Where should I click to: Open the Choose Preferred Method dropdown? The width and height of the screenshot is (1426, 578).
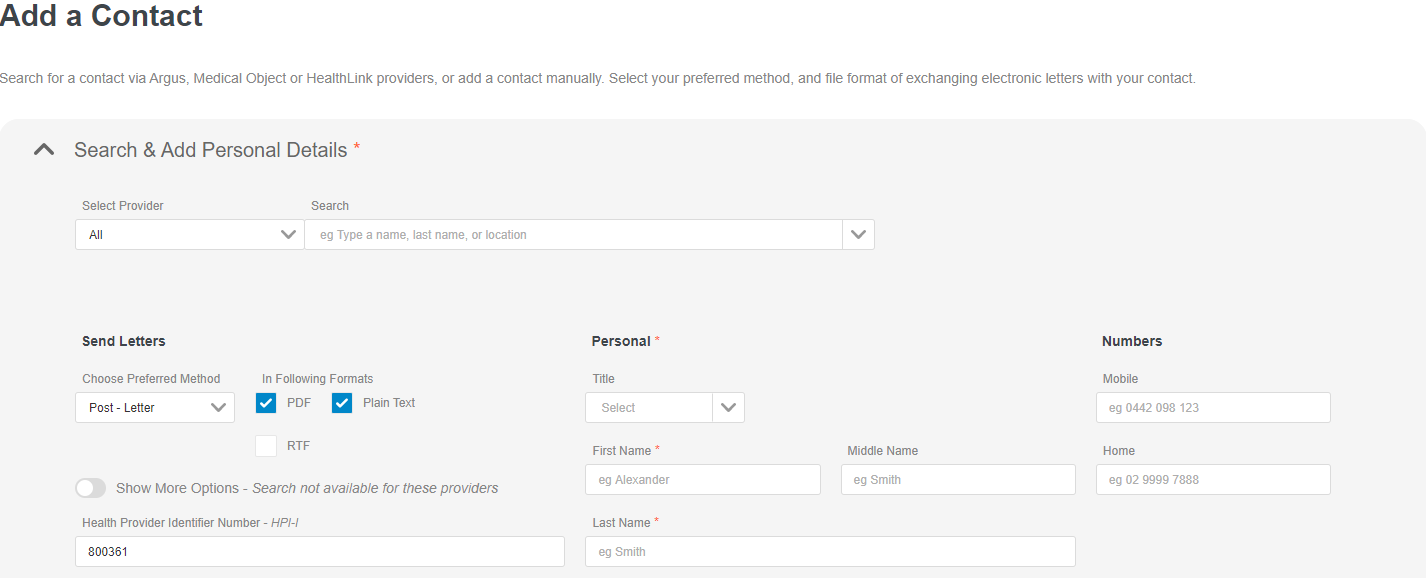point(155,407)
